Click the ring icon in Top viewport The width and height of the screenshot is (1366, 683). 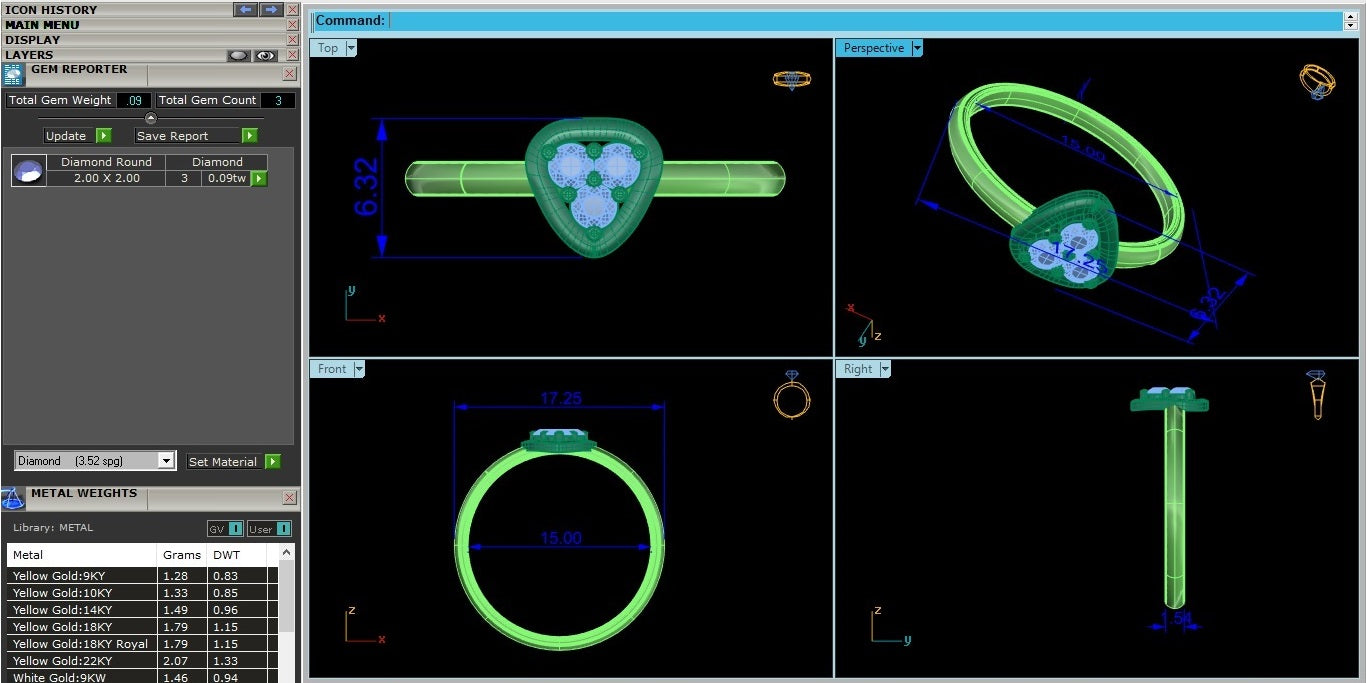click(791, 79)
